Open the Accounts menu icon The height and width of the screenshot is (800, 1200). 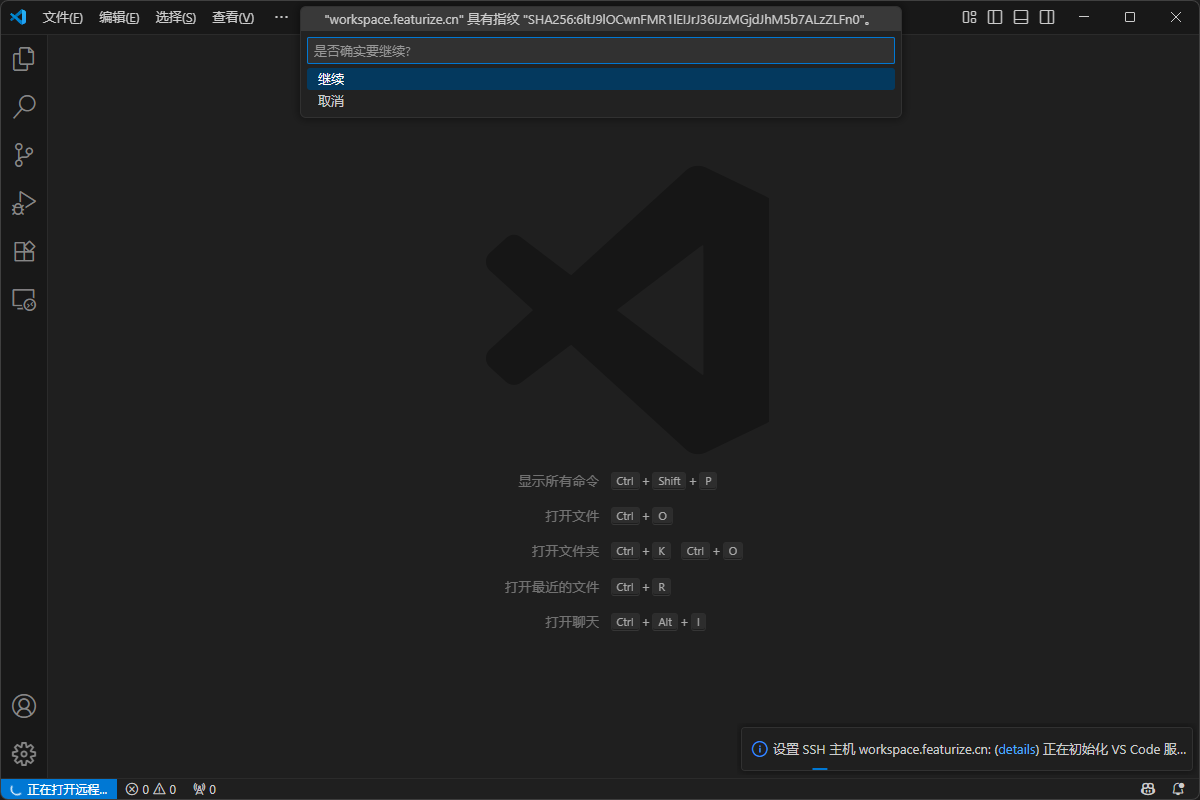click(x=24, y=706)
